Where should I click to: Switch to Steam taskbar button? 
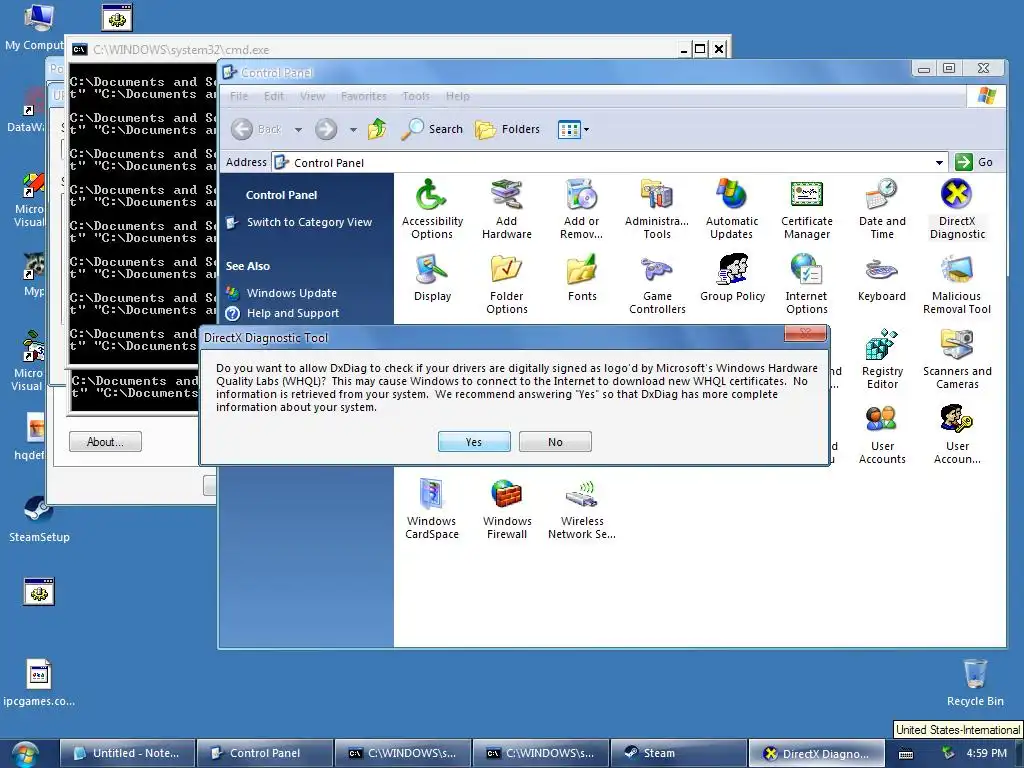point(681,753)
